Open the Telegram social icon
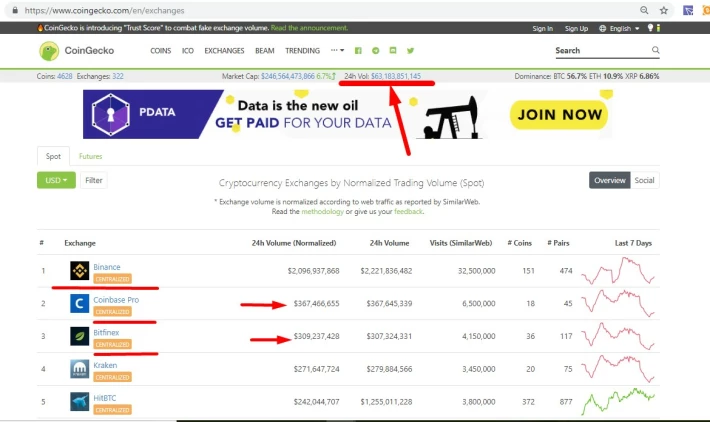 (375, 51)
